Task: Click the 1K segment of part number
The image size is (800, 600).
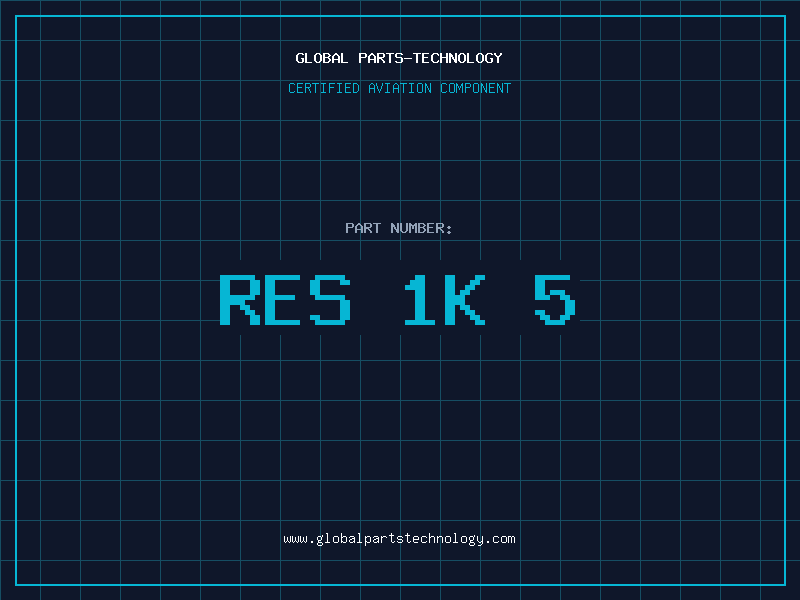Action: click(x=443, y=300)
